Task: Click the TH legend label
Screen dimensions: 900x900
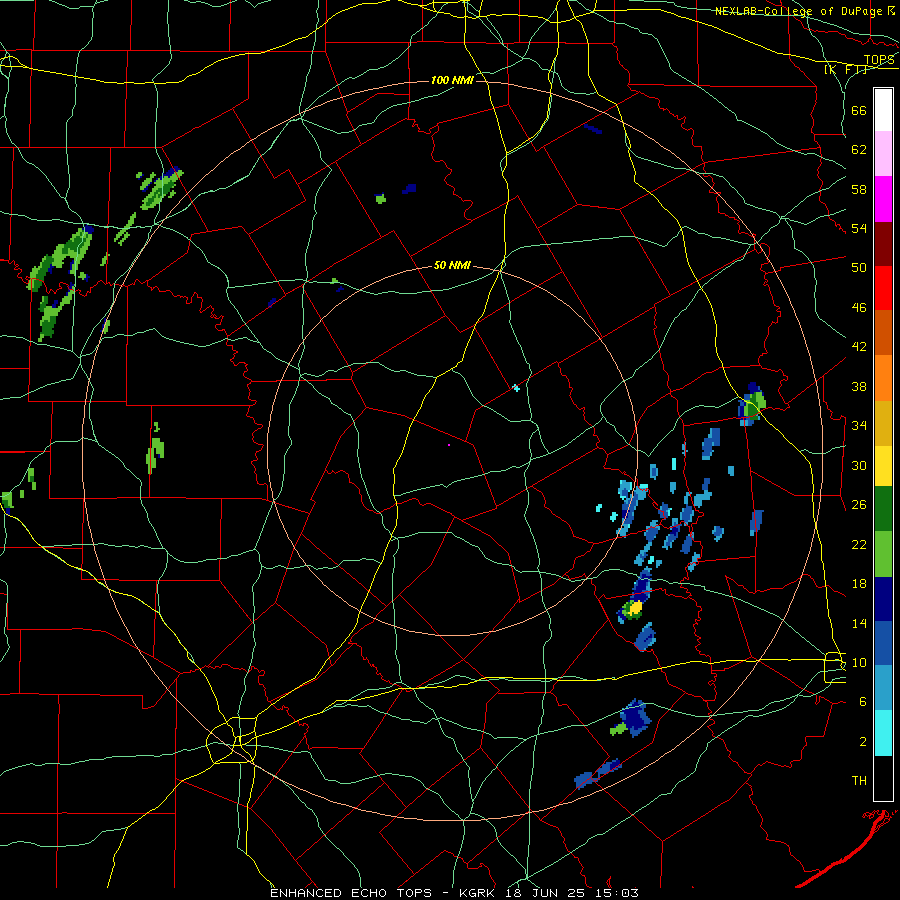Action: 859,781
